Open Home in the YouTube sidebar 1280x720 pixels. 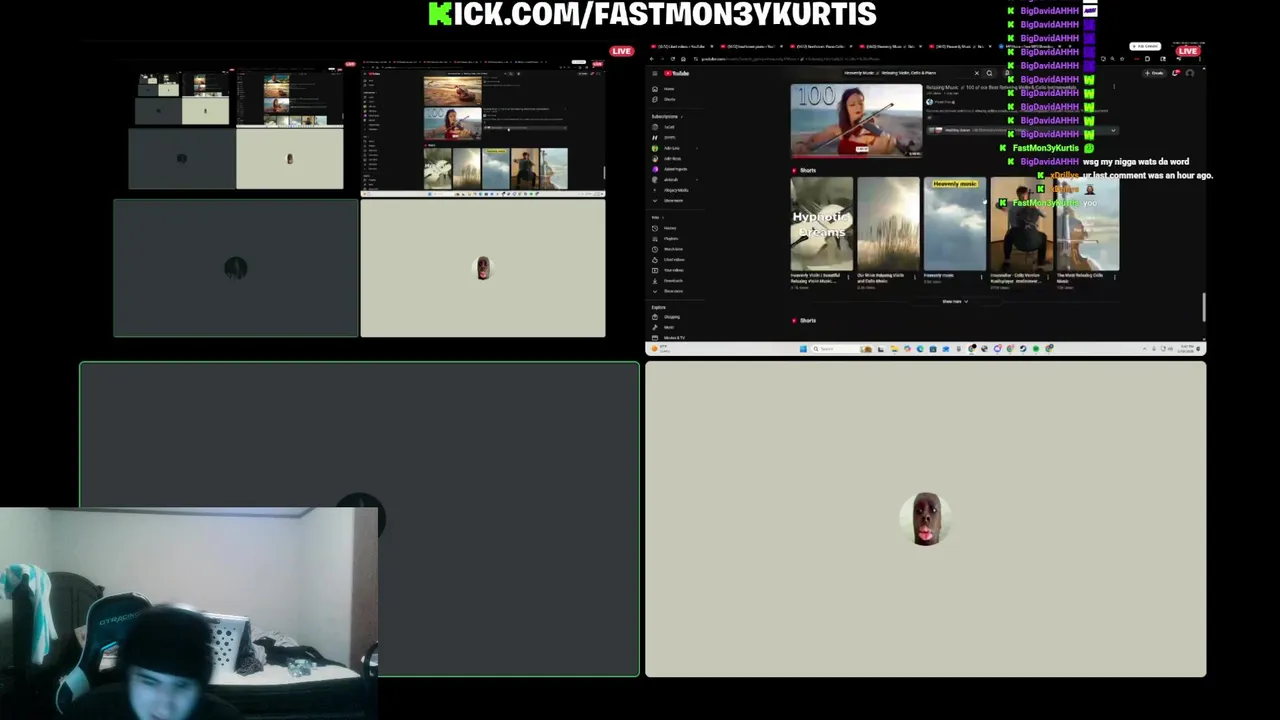click(x=665, y=89)
